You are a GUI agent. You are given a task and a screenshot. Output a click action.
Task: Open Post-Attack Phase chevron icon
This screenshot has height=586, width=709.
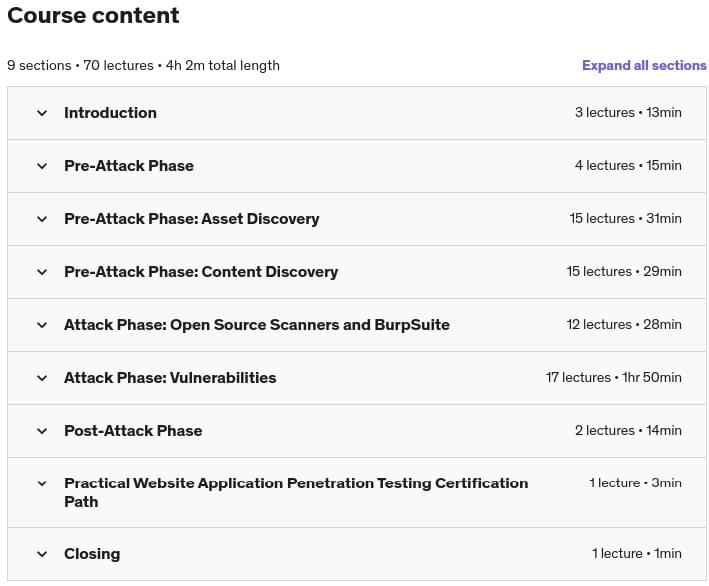click(x=42, y=430)
